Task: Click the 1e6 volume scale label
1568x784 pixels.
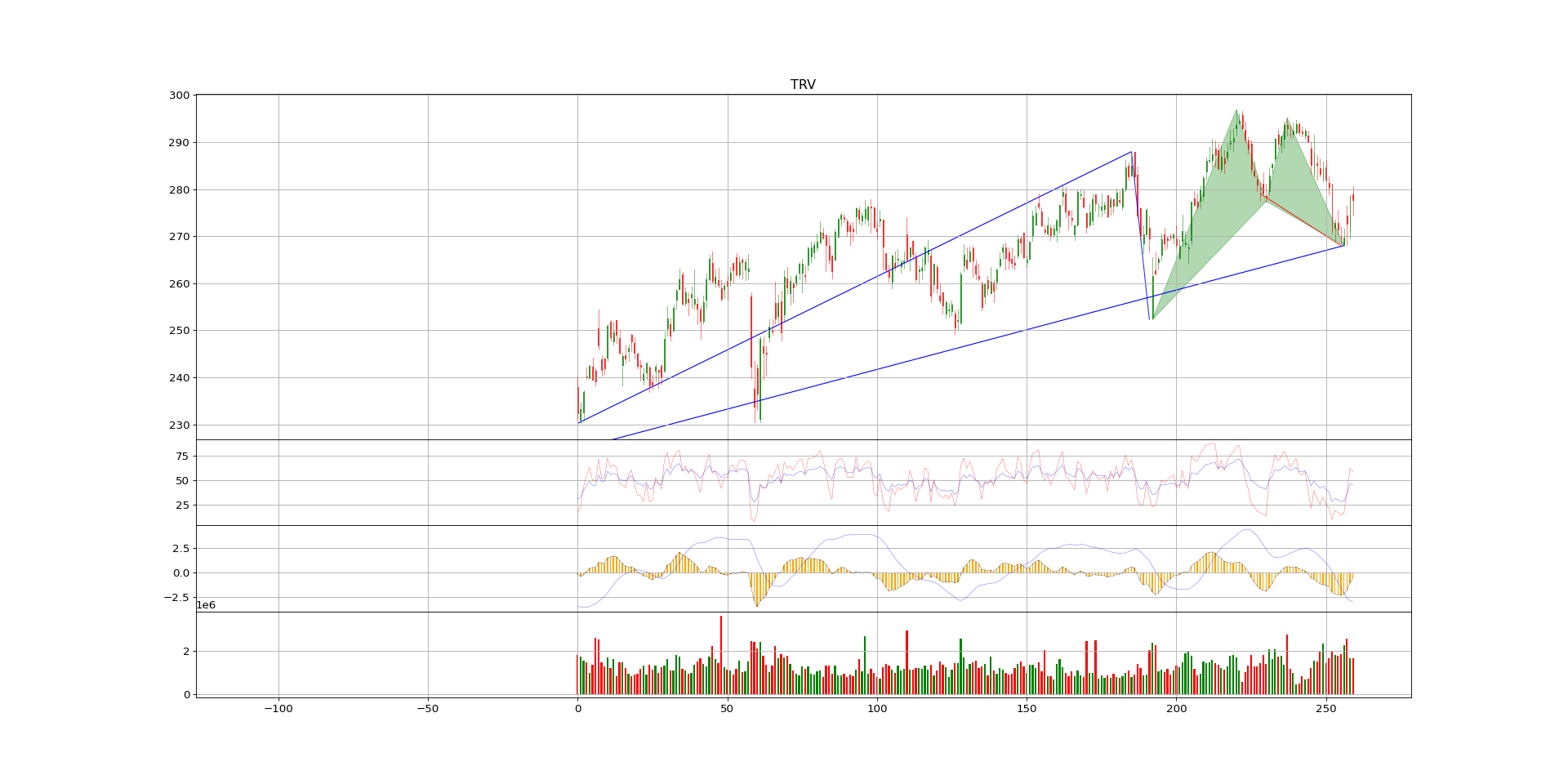Action: click(206, 605)
